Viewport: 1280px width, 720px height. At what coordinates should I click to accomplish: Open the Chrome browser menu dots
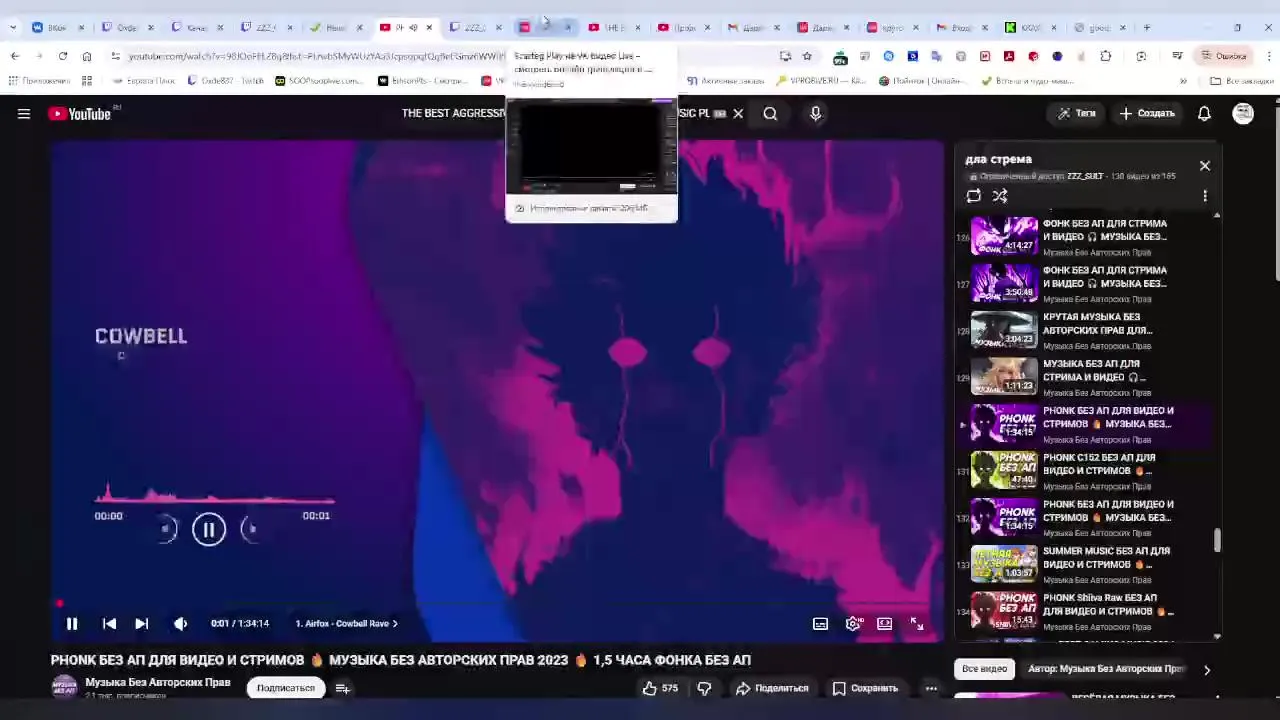click(1268, 56)
